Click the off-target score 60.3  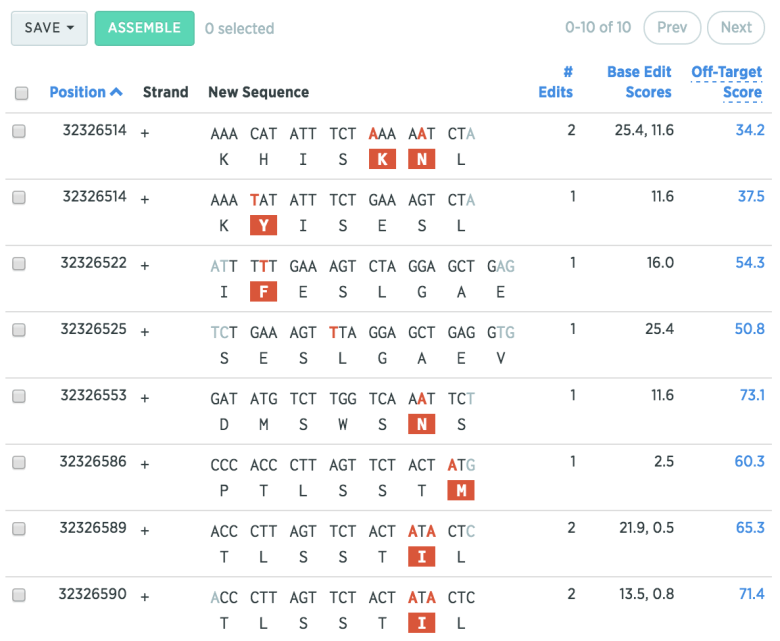pyautogui.click(x=749, y=461)
